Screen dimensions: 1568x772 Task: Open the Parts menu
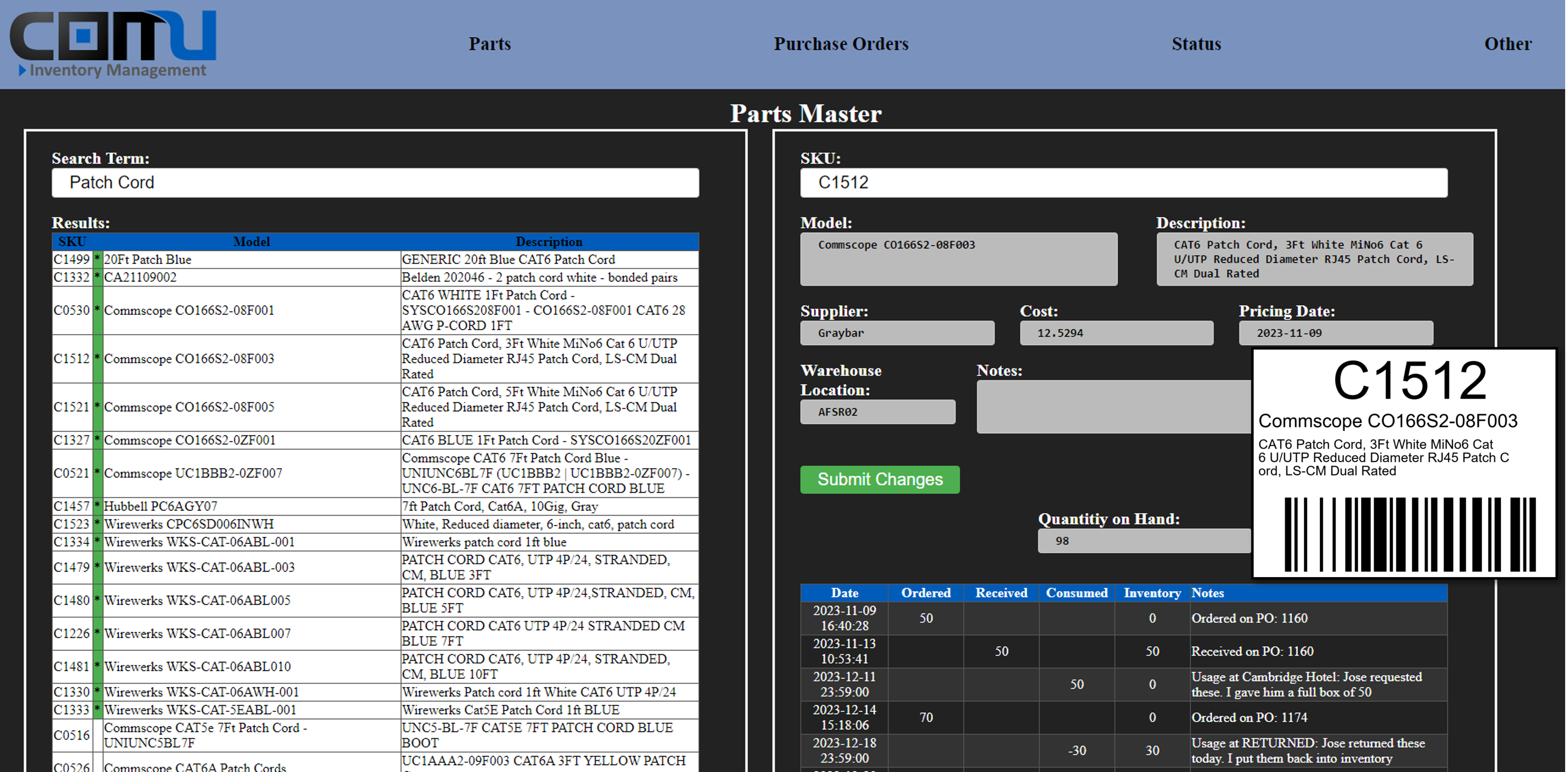pos(489,44)
